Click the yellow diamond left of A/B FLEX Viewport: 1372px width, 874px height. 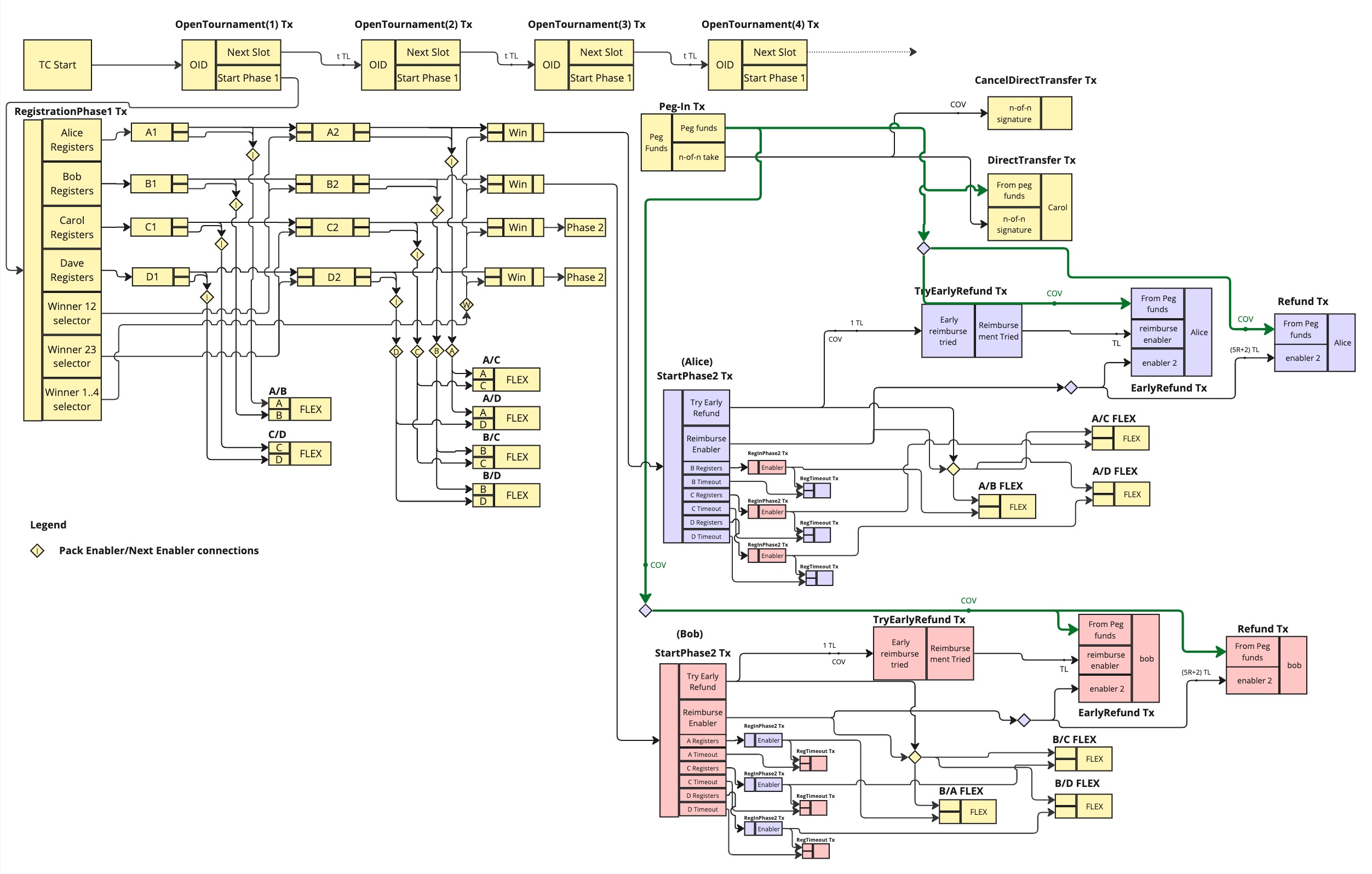(953, 469)
